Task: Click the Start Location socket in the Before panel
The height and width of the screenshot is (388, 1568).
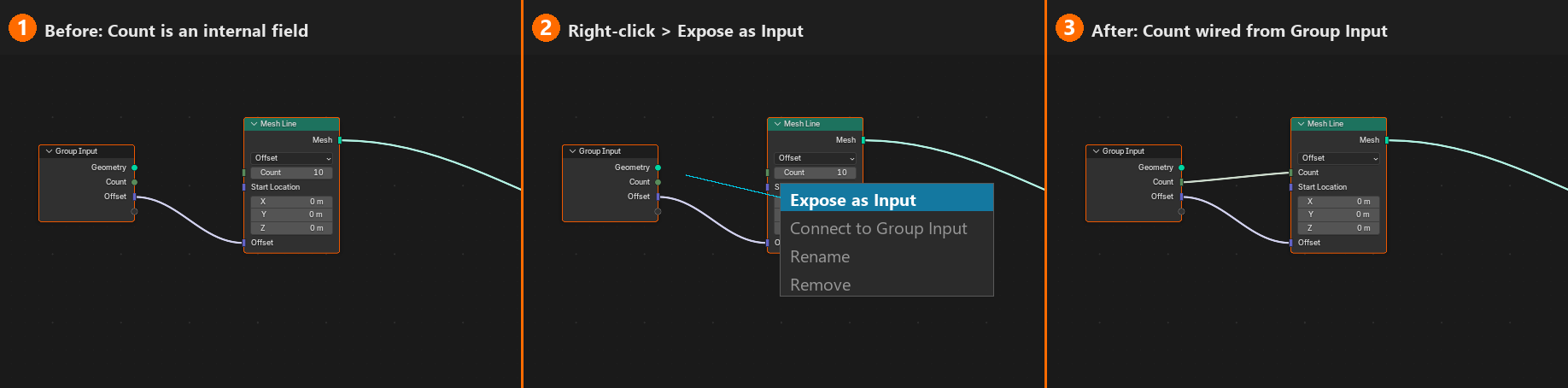Action: pos(244,187)
